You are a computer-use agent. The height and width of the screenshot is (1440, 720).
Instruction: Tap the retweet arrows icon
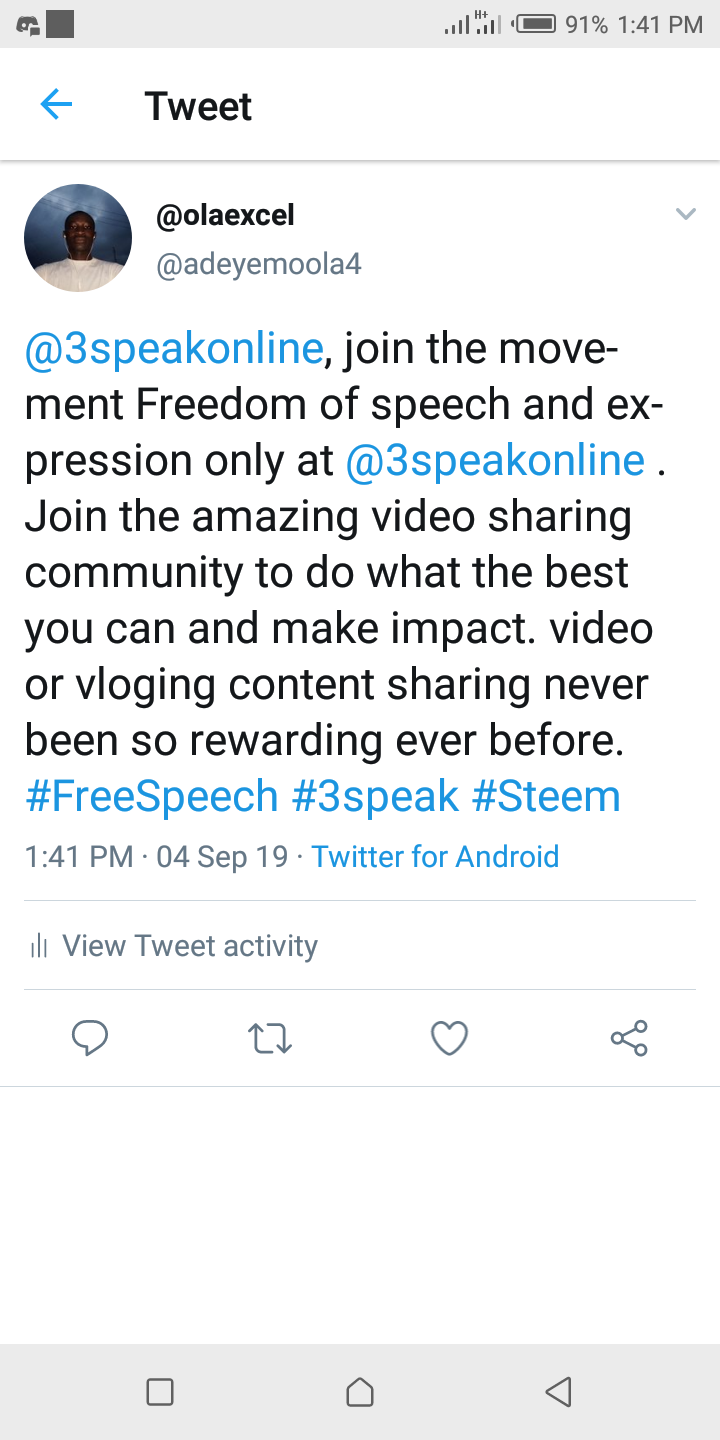(269, 1039)
